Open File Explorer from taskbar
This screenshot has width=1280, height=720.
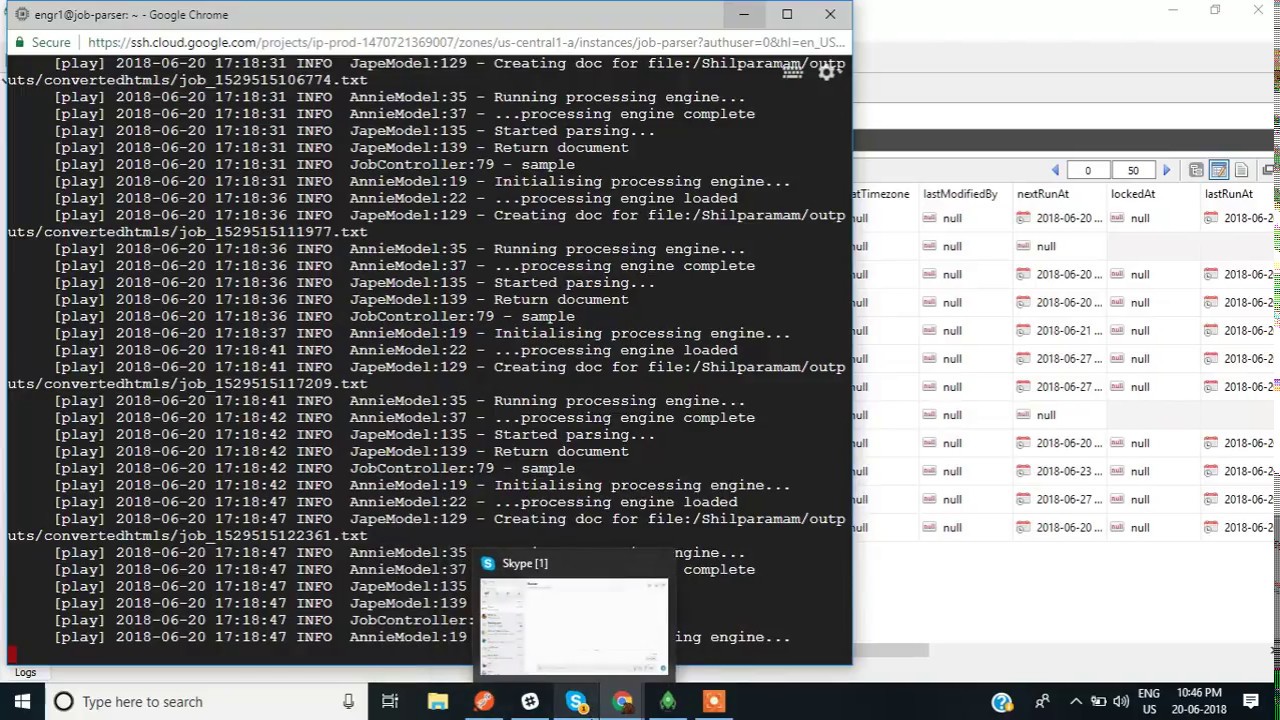tap(437, 701)
